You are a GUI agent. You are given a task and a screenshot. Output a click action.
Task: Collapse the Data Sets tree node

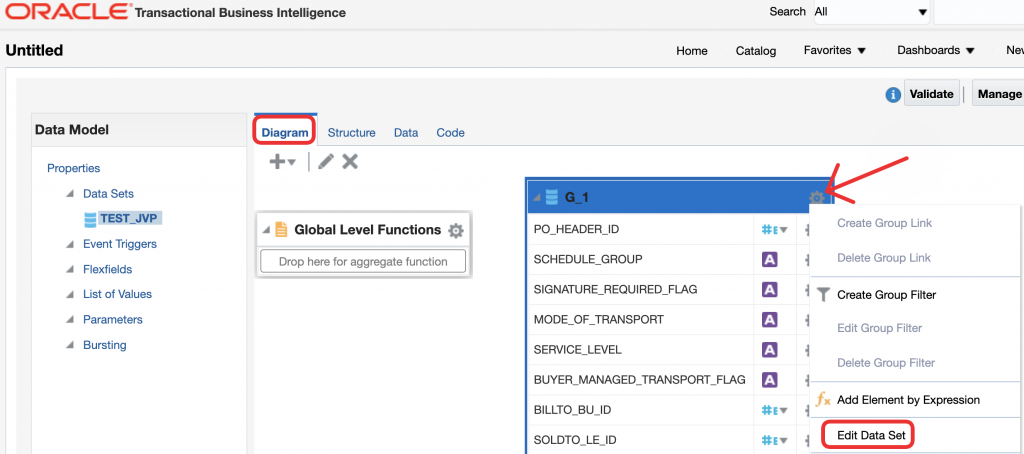click(70, 194)
